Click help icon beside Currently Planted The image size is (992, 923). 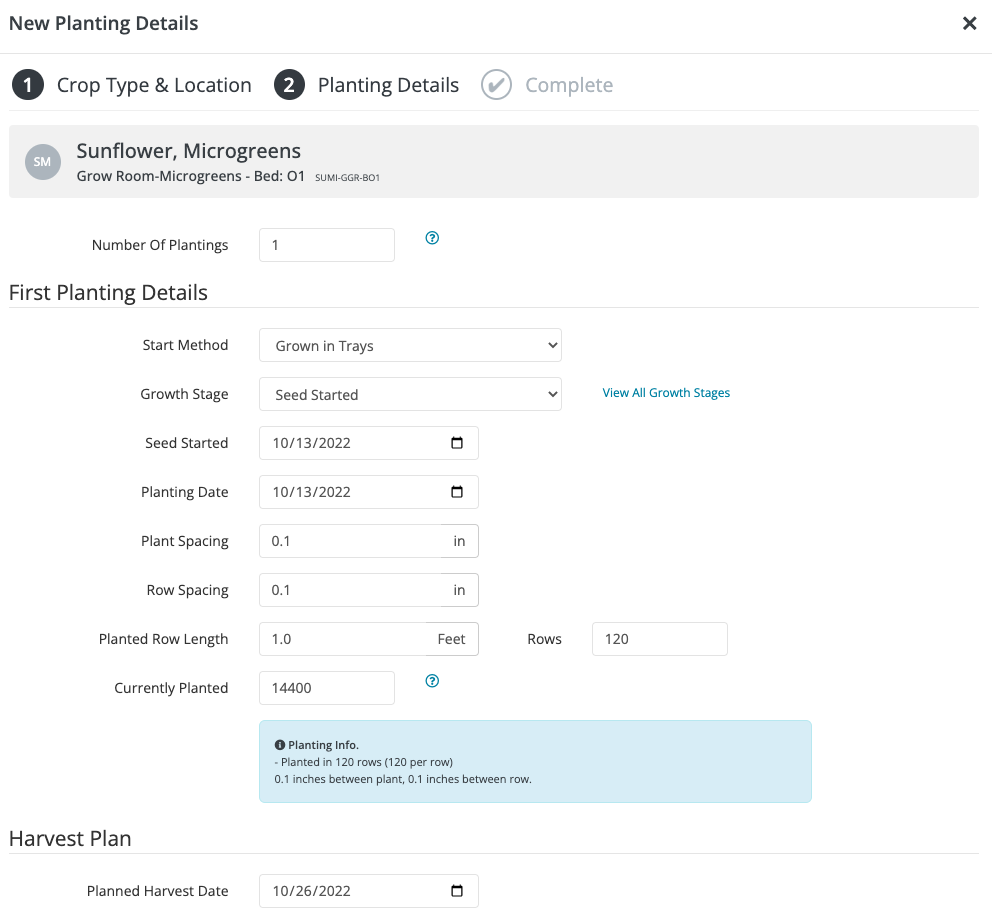pyautogui.click(x=432, y=681)
